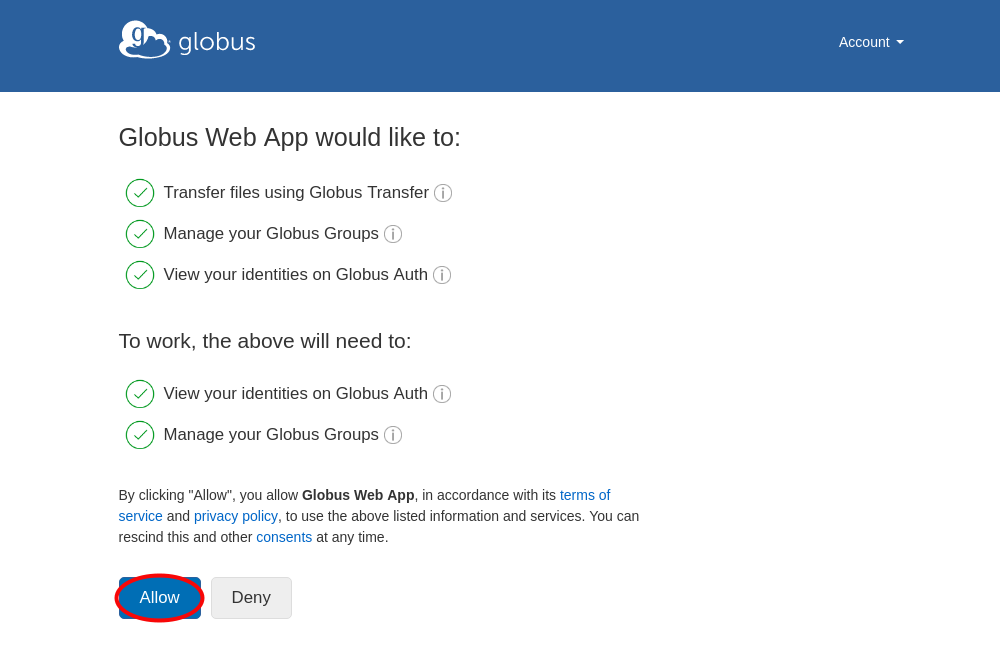Screen dimensions: 1000x650
Task: Click green circle beside lower Groups permission
Action: 139,434
